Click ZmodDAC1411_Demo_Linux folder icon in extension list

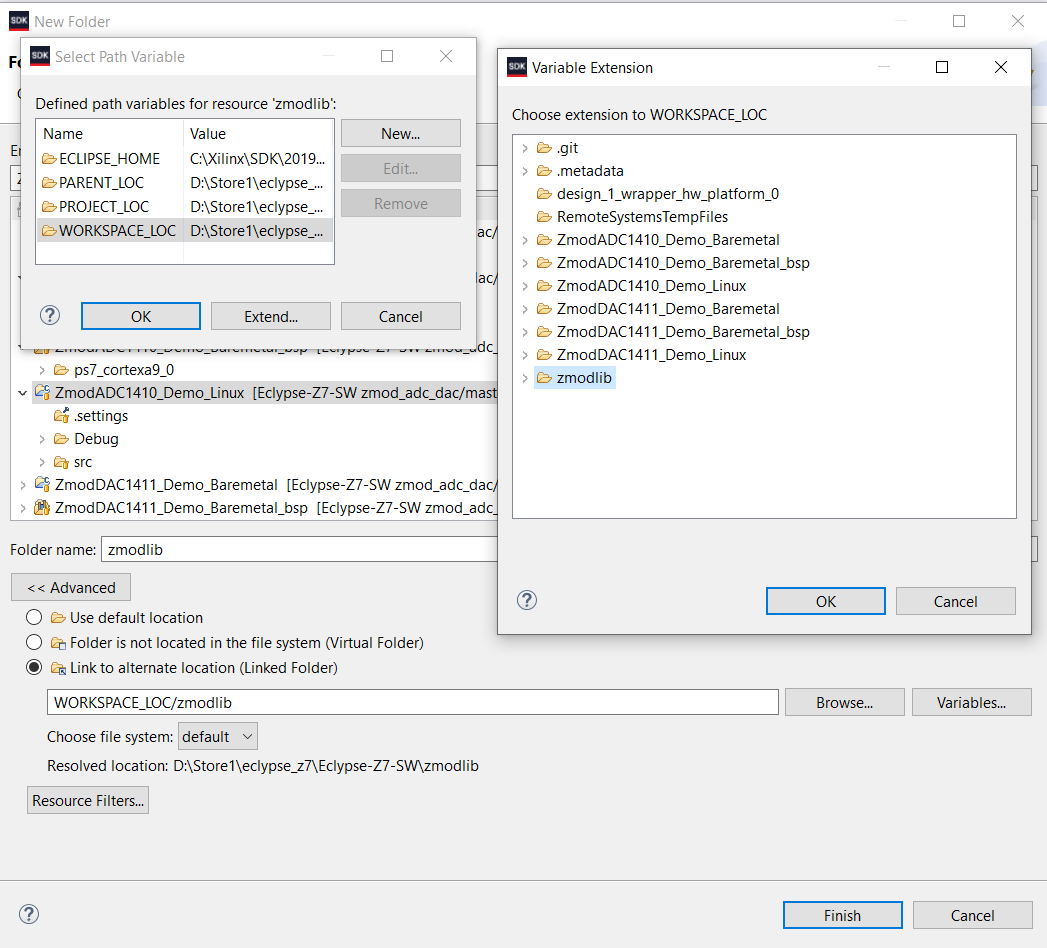[x=545, y=355]
